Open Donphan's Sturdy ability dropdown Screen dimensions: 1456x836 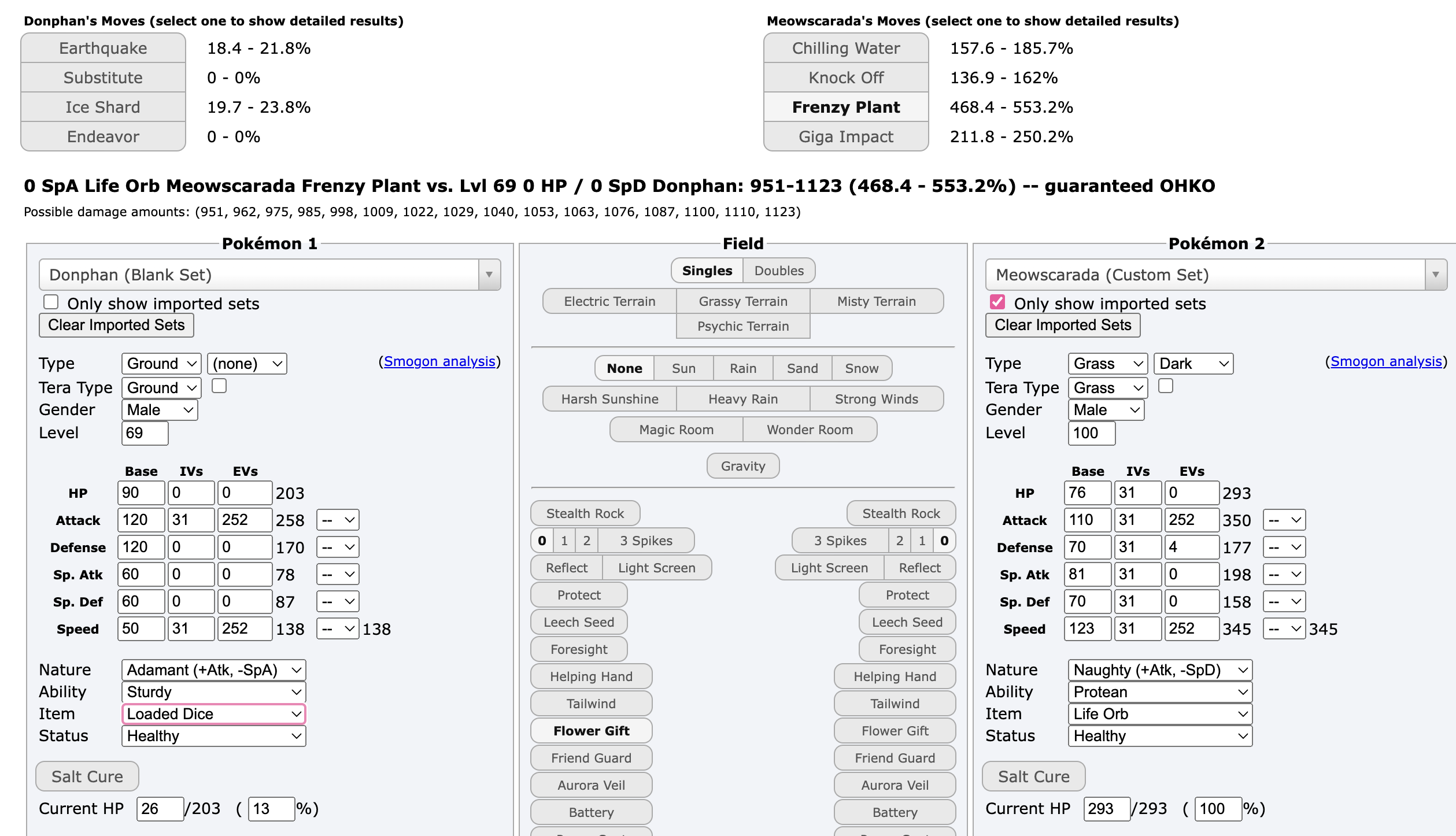coord(213,692)
